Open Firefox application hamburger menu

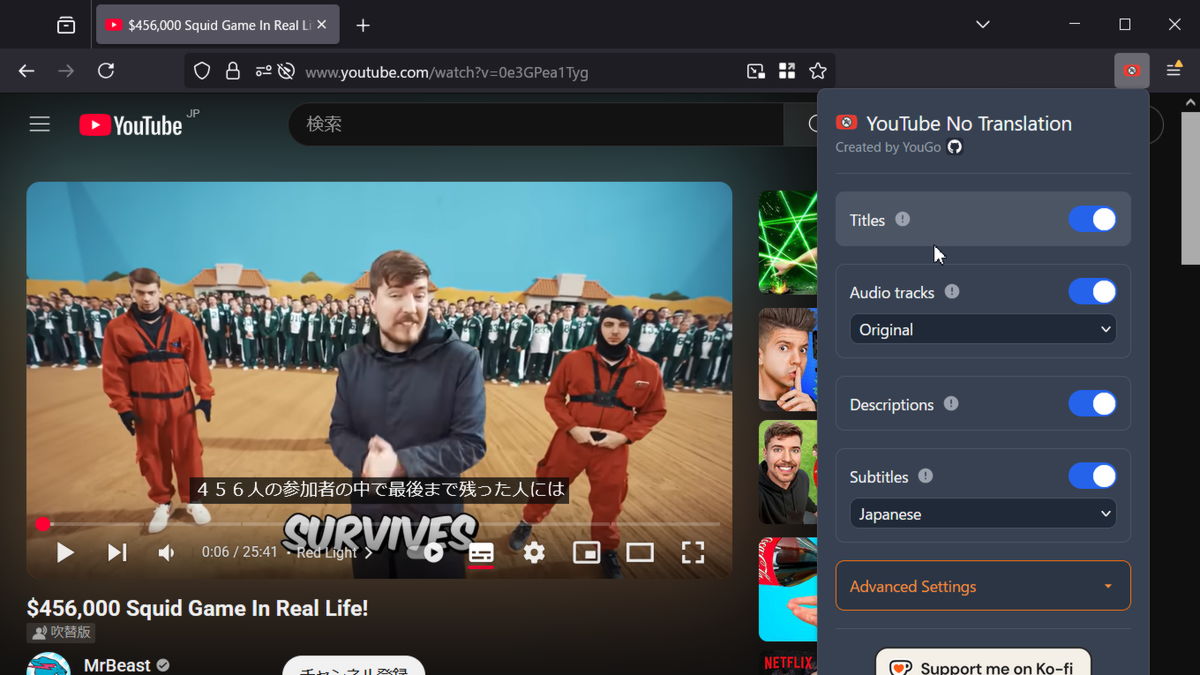tap(1175, 70)
